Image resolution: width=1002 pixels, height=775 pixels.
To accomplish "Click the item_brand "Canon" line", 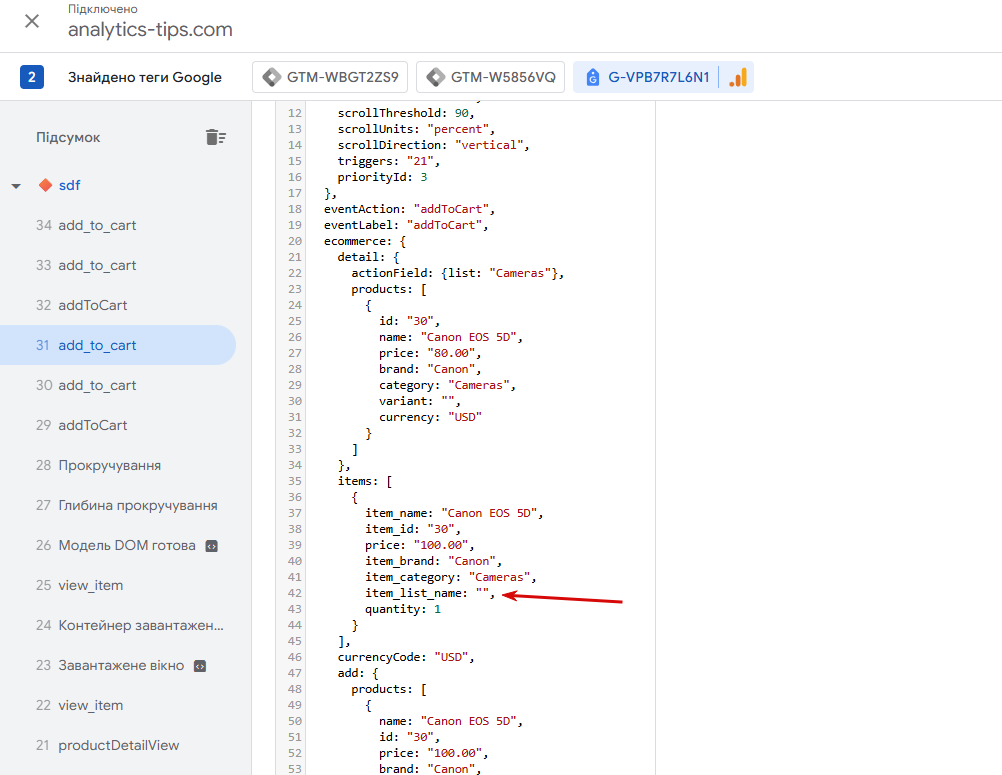I will coord(433,561).
